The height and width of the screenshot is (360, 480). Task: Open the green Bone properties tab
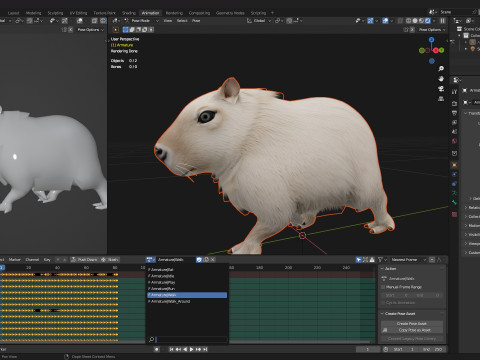click(x=454, y=202)
